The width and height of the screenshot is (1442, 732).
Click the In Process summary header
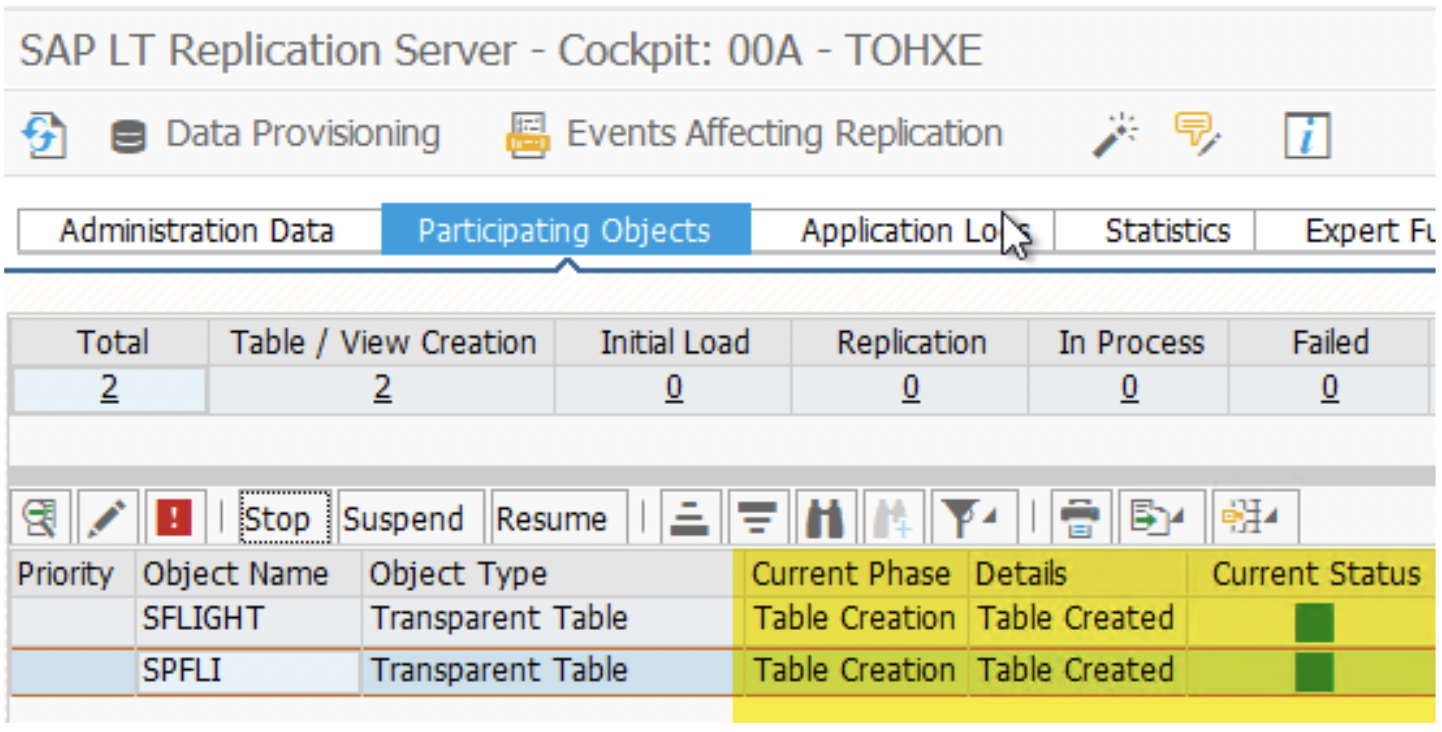tap(1130, 343)
